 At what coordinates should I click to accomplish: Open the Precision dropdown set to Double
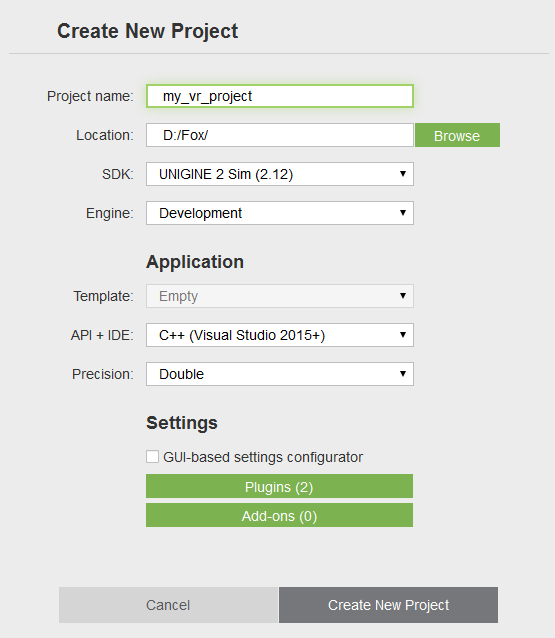point(280,374)
